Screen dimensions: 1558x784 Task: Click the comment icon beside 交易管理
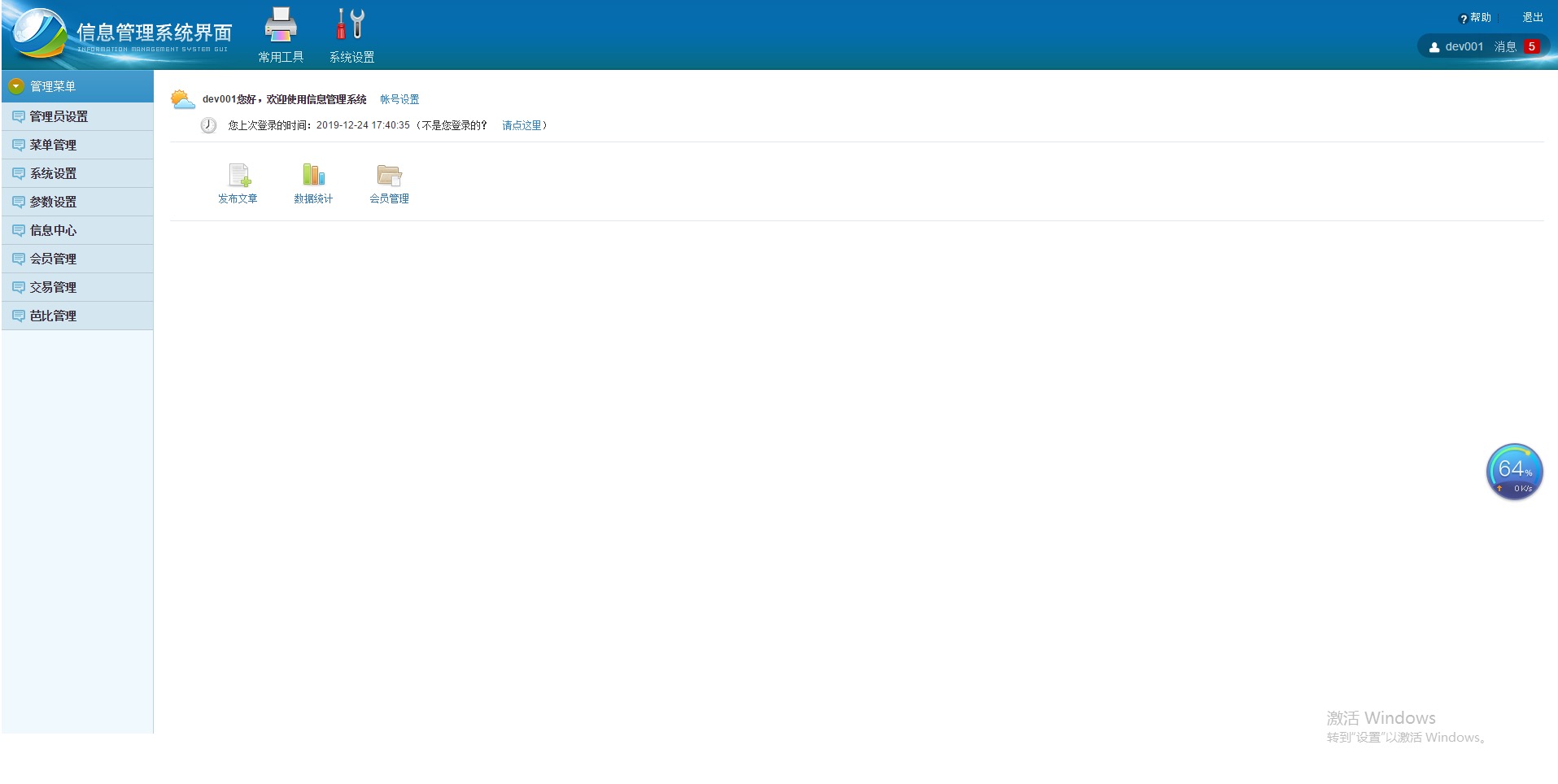pos(19,287)
